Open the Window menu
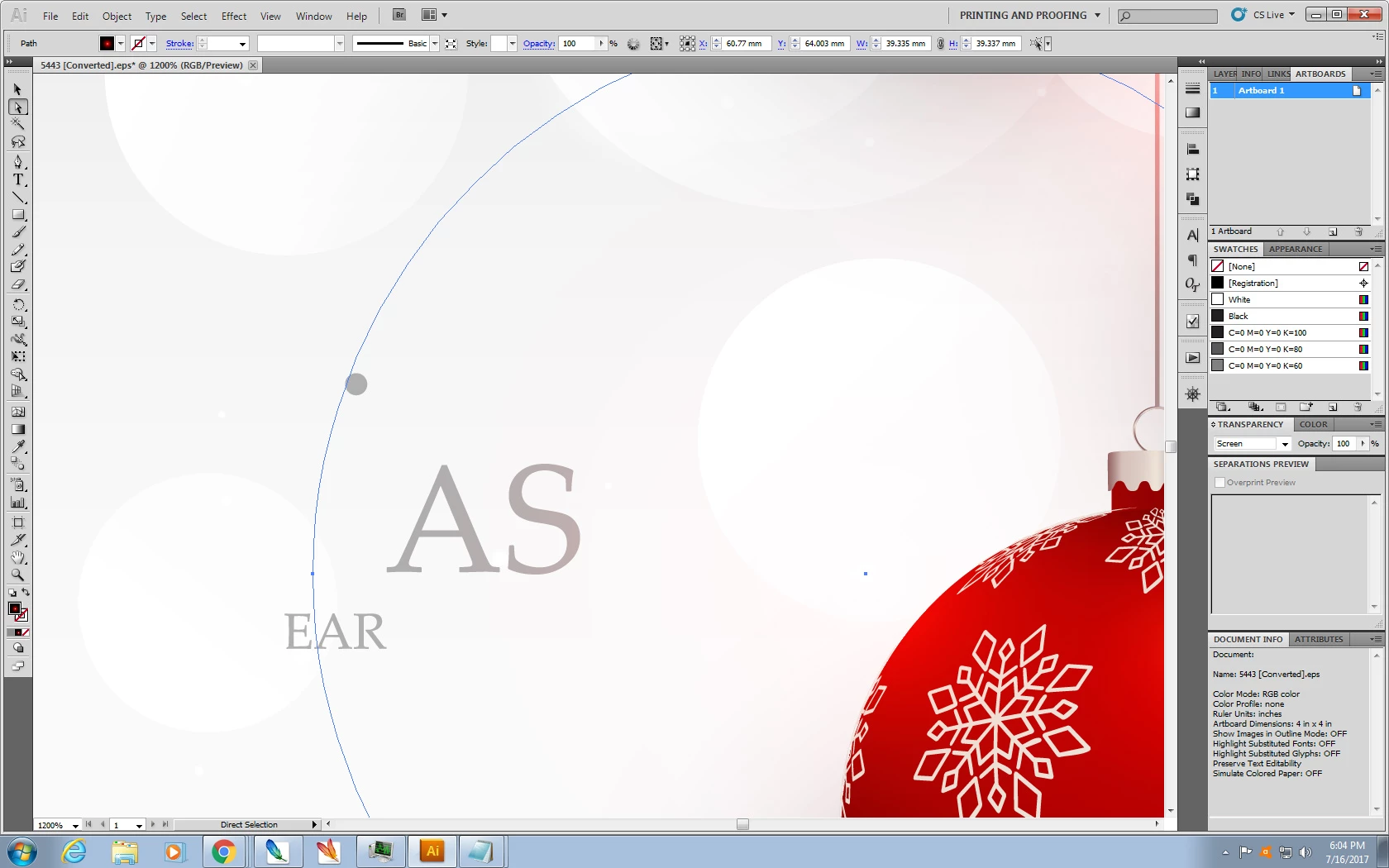Viewport: 1389px width, 868px height. [x=313, y=16]
